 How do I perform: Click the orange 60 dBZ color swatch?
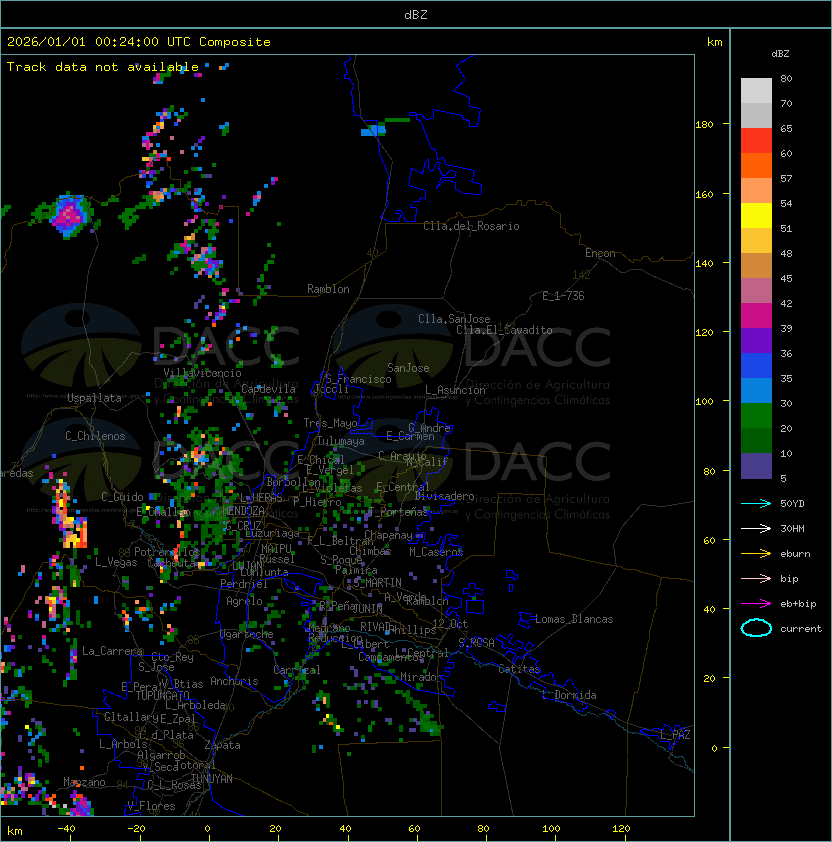pyautogui.click(x=756, y=165)
